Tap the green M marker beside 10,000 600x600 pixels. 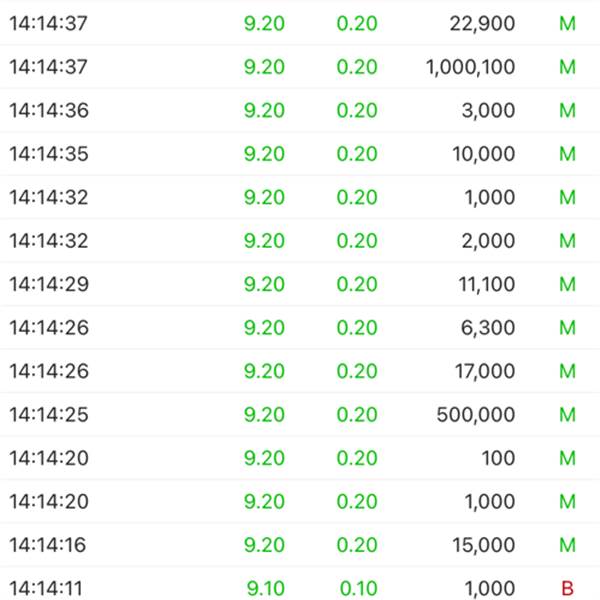pos(567,154)
